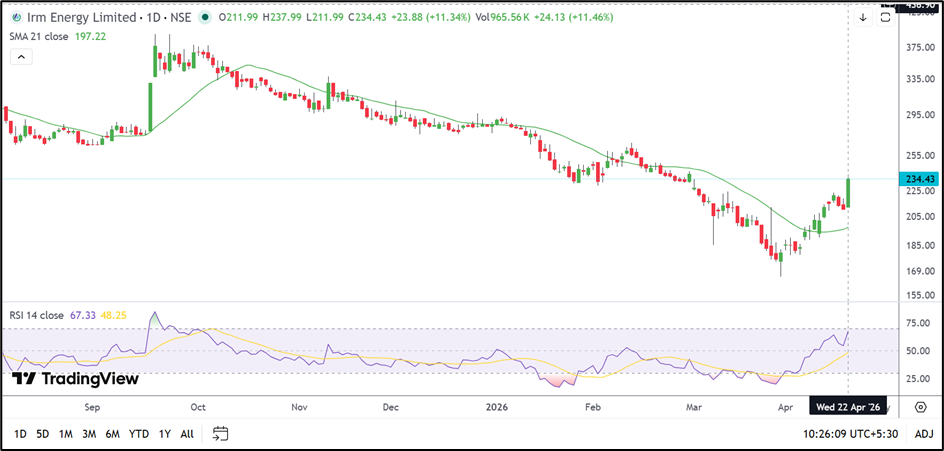Click the TradingView logo

pos(75,379)
